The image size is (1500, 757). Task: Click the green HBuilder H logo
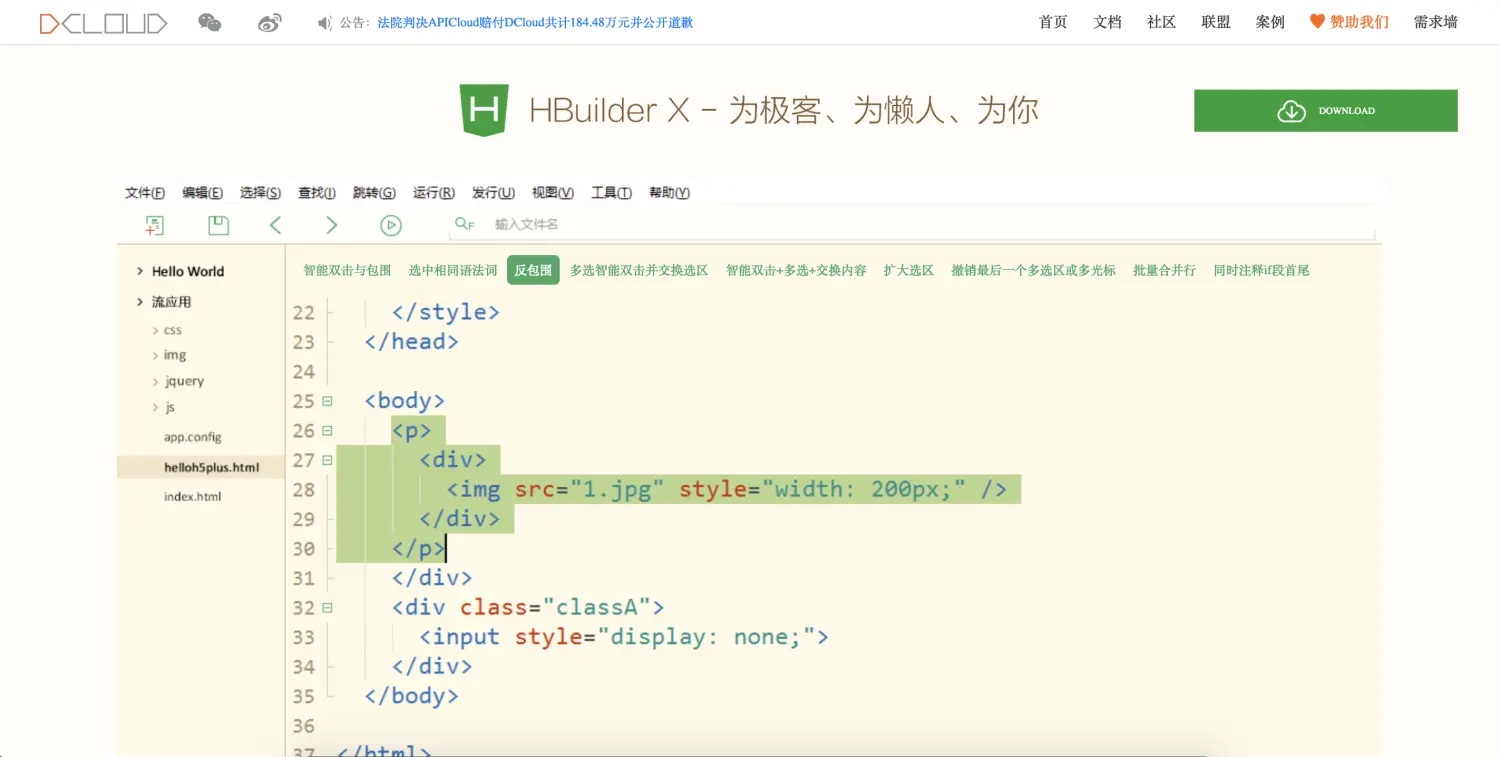click(x=484, y=110)
